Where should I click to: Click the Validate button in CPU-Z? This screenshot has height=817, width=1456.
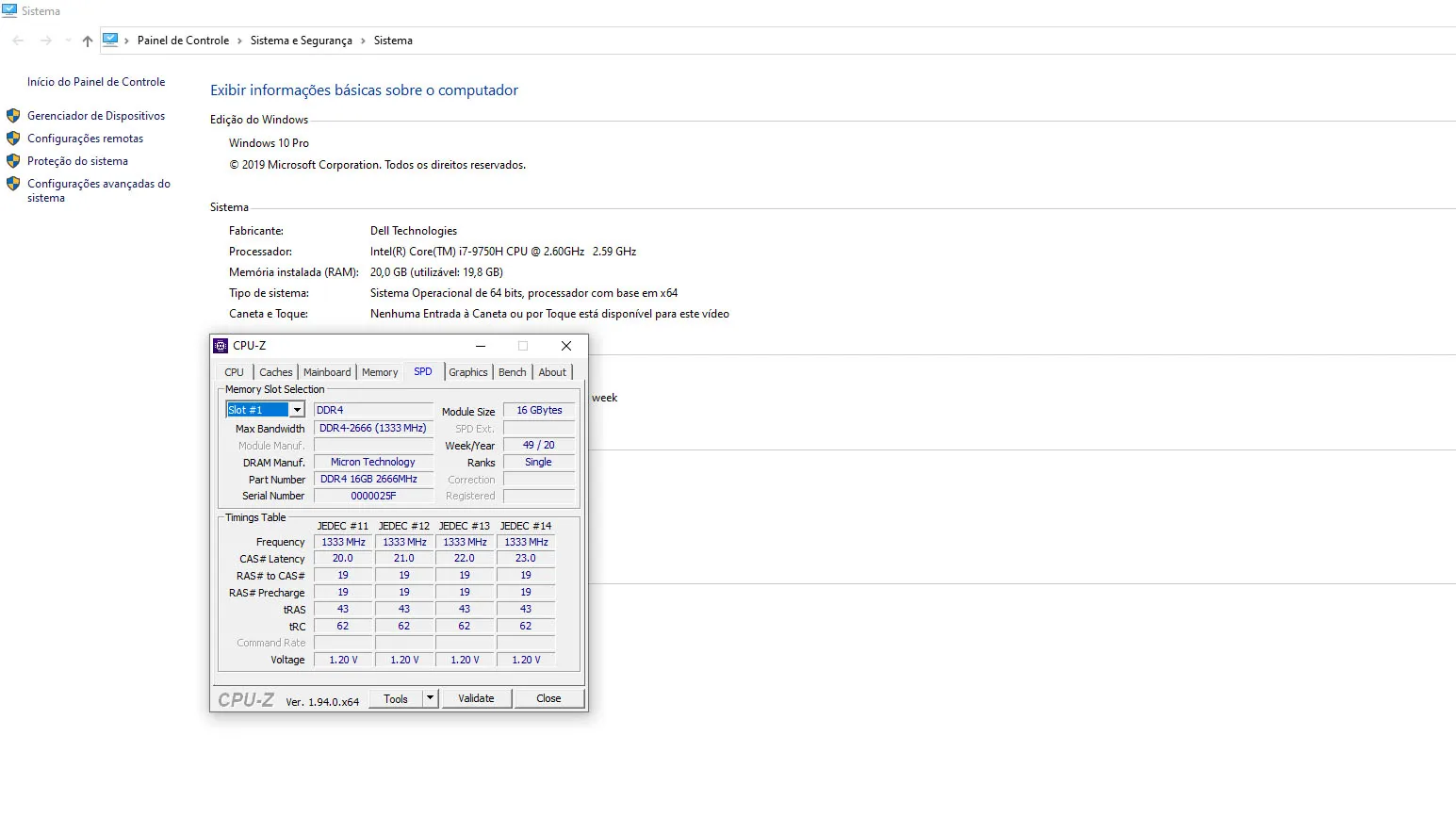[x=476, y=698]
